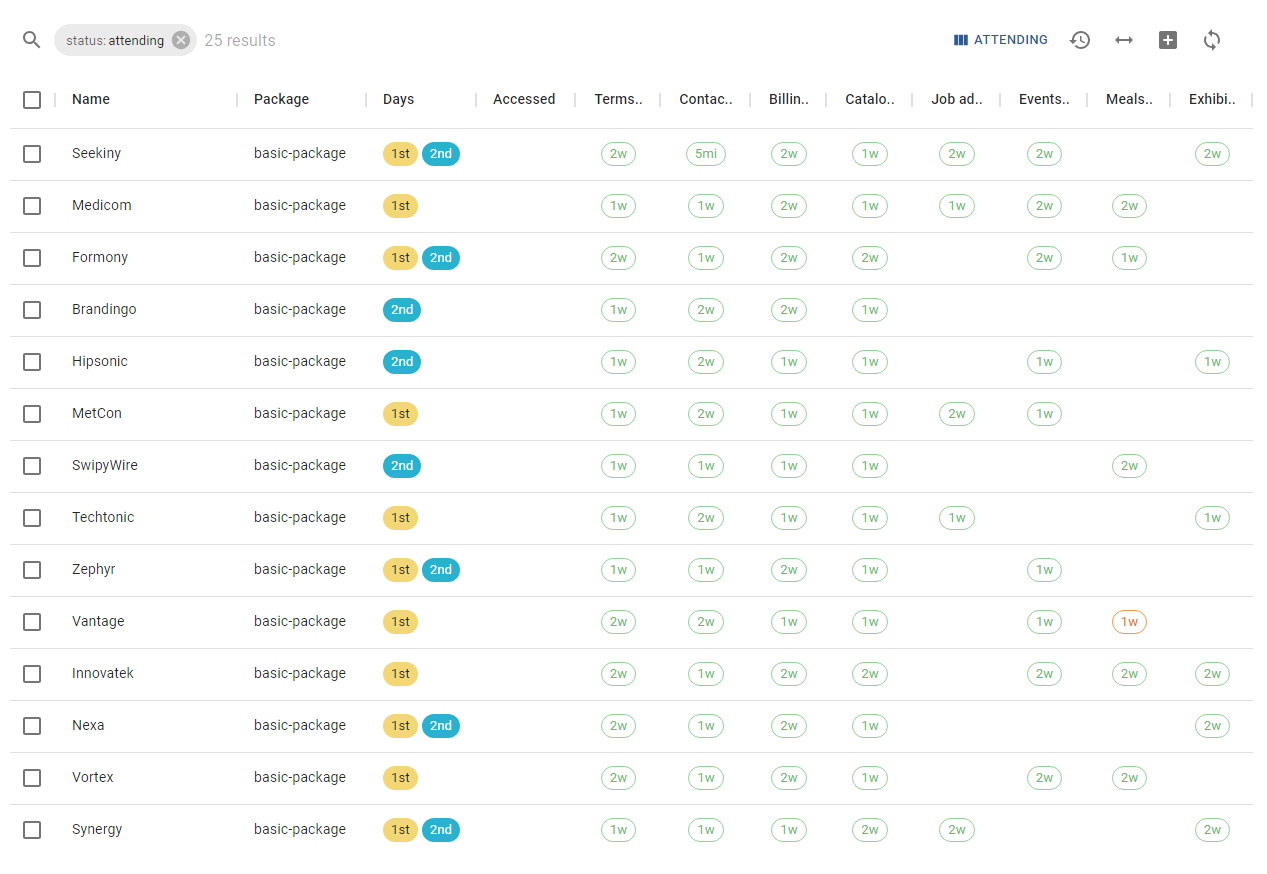
Task: Open the history clock icon
Action: click(x=1080, y=40)
